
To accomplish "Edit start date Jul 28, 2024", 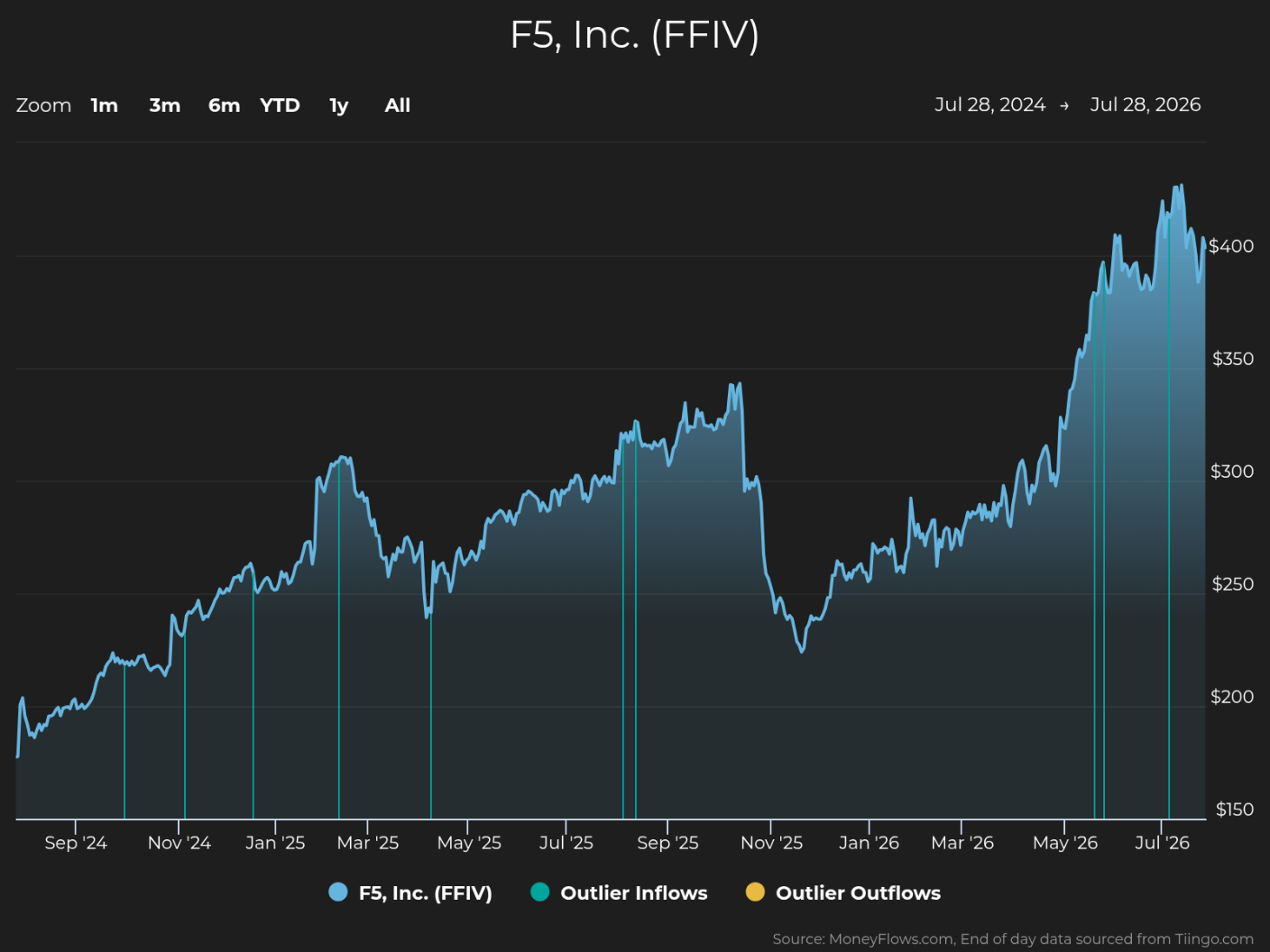I will [x=990, y=105].
